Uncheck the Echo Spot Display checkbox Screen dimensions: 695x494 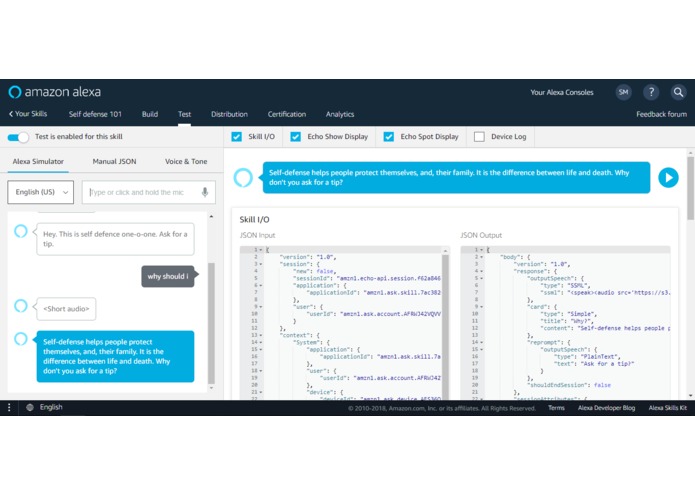(x=388, y=136)
